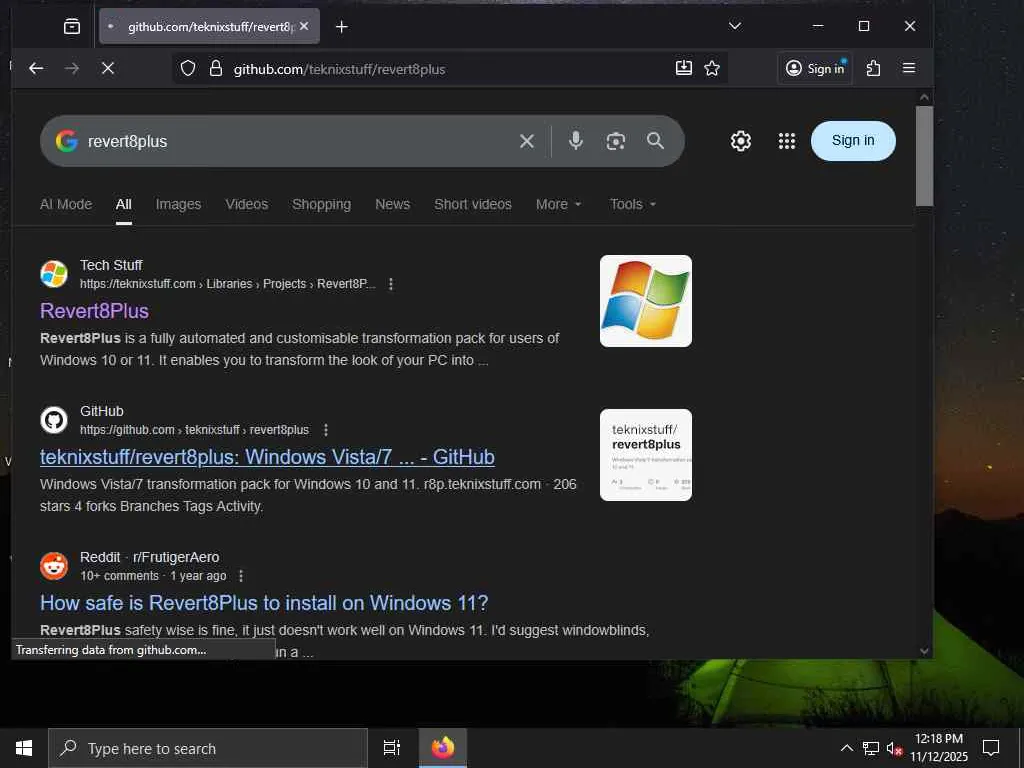Click the forward navigation arrow
The image size is (1024, 768).
[x=72, y=68]
